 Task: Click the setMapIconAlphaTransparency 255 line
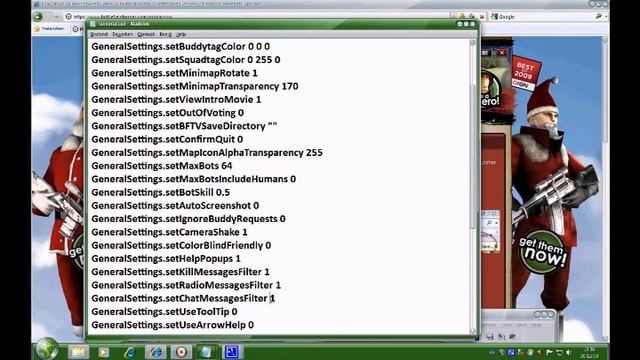[207, 153]
